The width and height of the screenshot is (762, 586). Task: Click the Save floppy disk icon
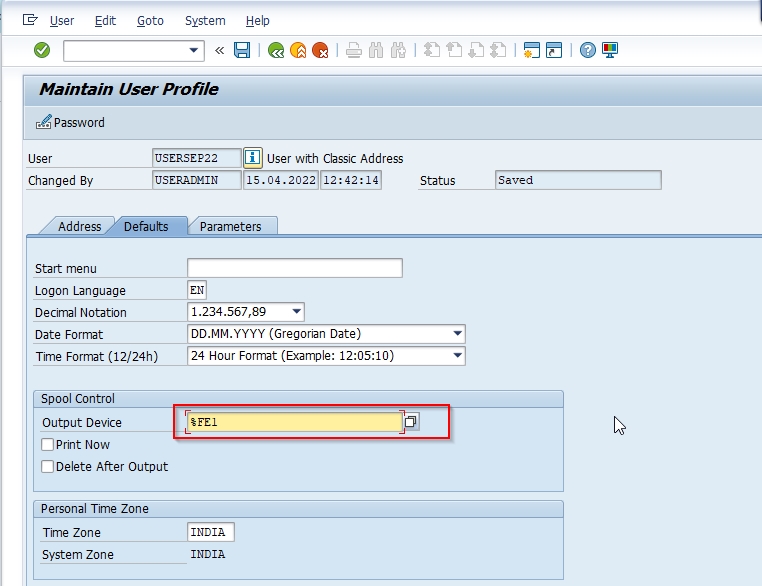[242, 50]
